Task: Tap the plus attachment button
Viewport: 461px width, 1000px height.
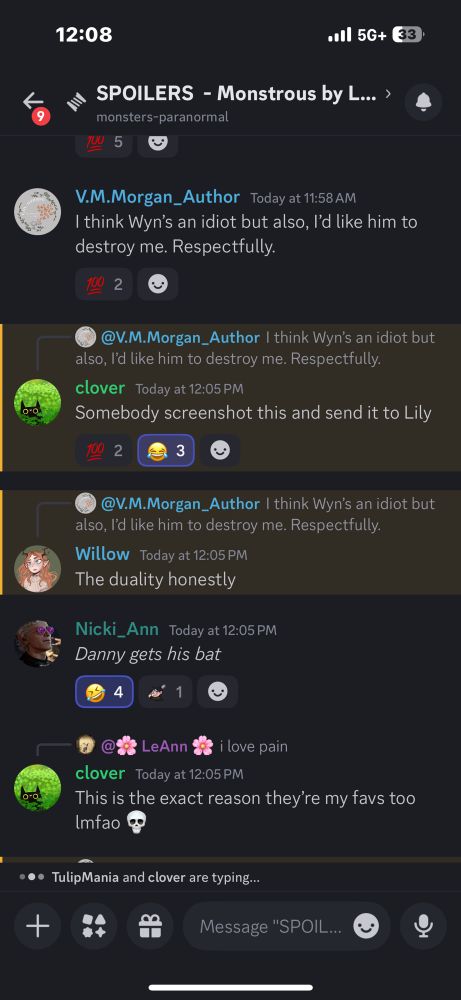Action: 38,926
